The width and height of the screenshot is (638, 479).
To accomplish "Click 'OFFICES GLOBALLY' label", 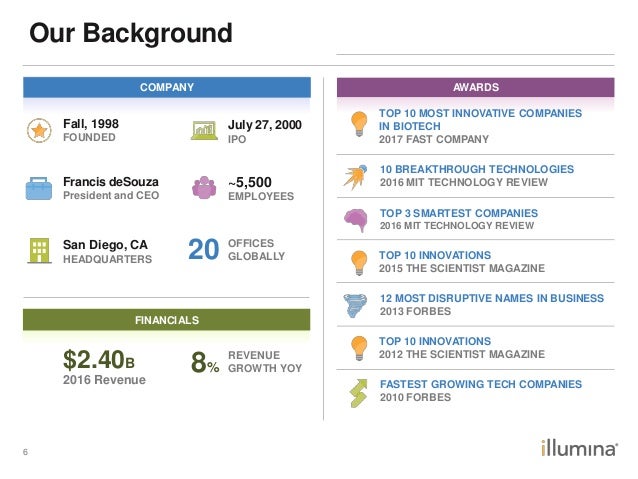I will [x=256, y=249].
